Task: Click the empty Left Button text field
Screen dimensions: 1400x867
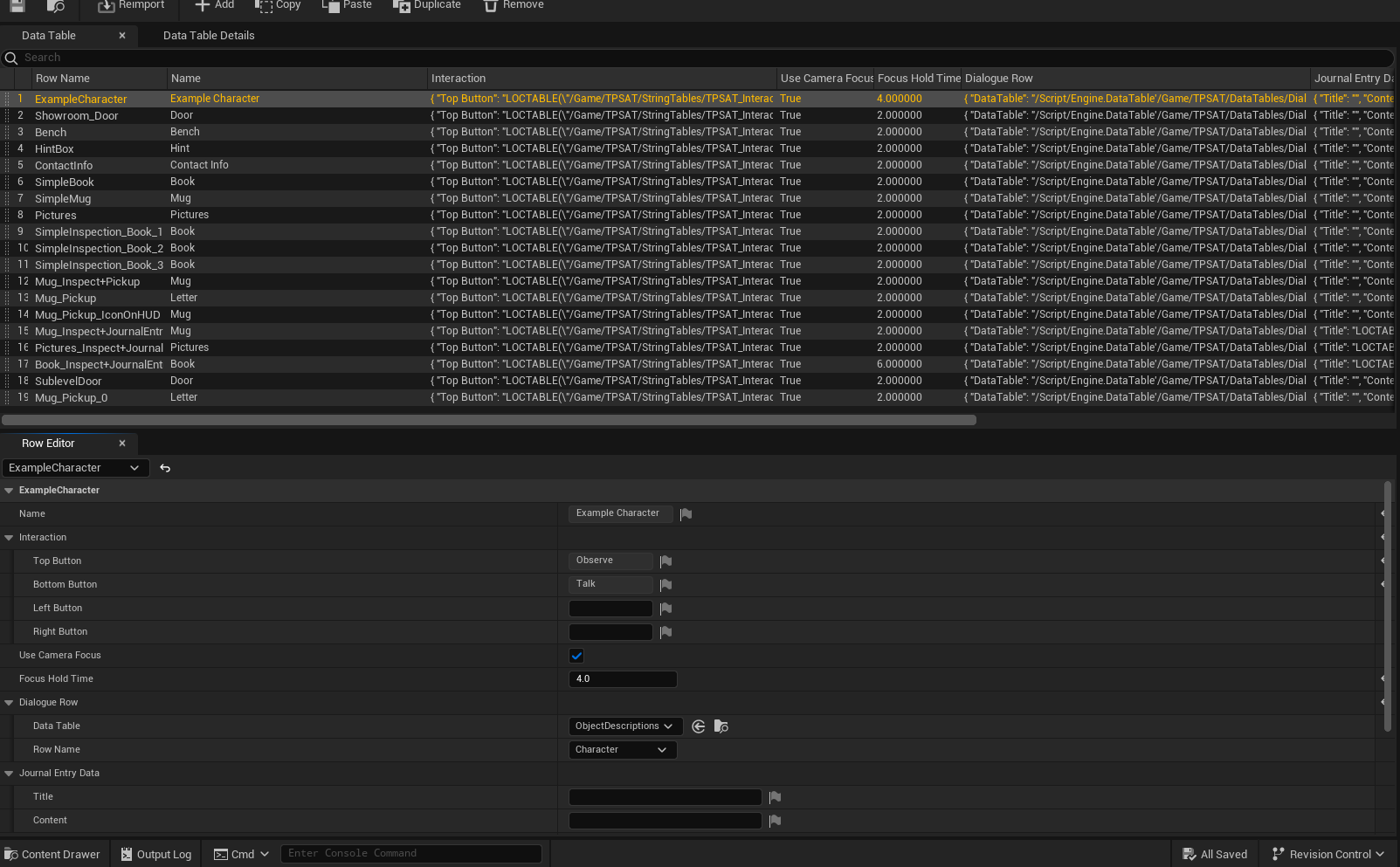Action: pyautogui.click(x=610, y=608)
